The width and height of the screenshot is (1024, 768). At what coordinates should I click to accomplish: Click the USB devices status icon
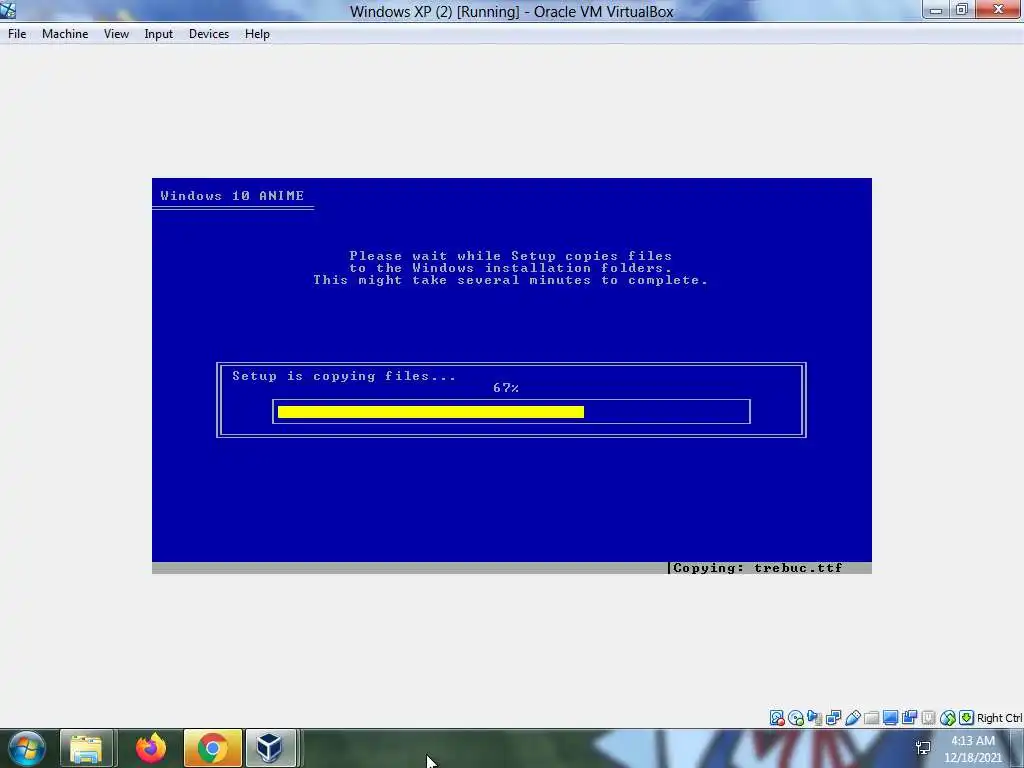pyautogui.click(x=852, y=718)
